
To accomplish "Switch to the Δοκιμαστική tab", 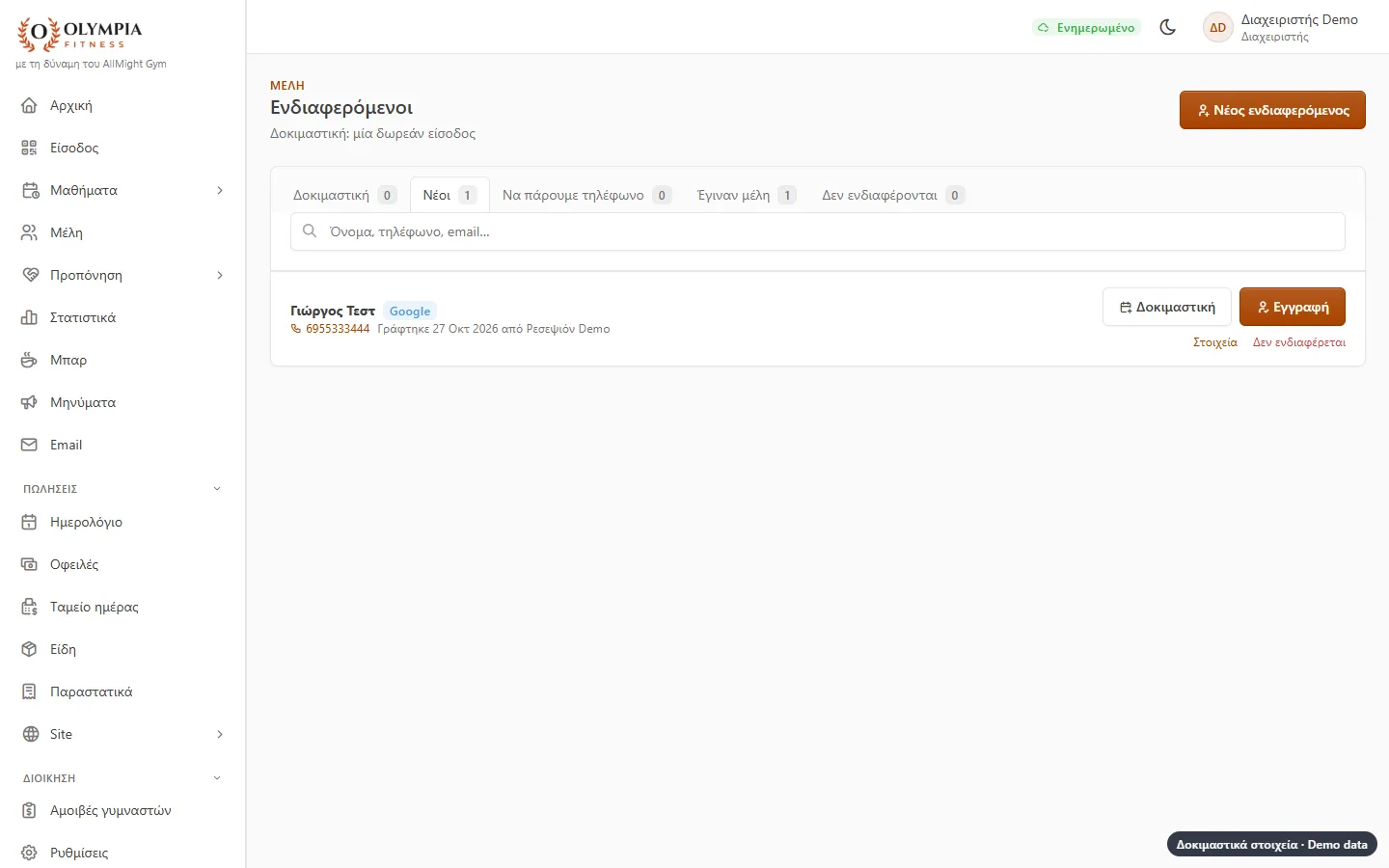I will tap(344, 195).
